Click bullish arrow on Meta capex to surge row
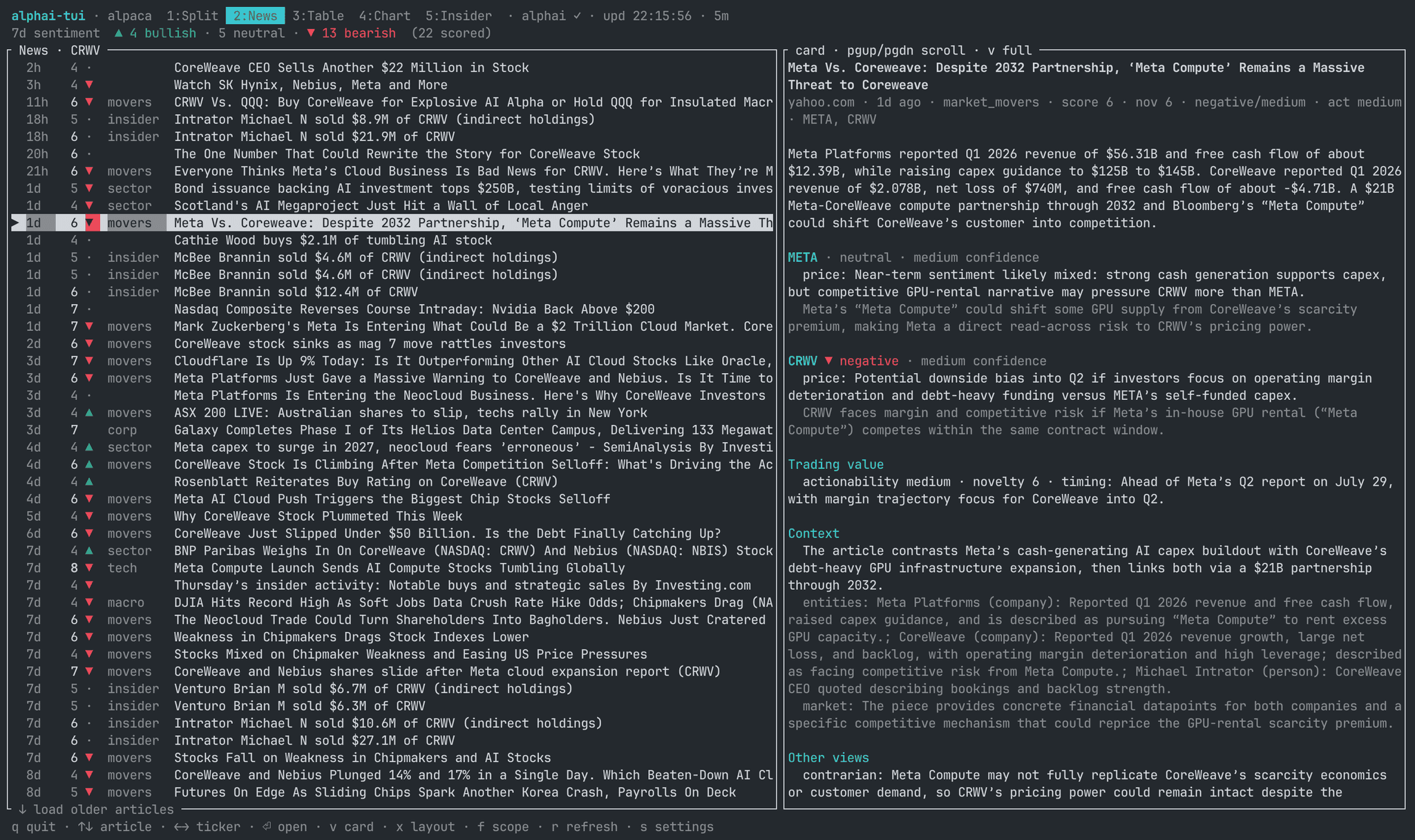The image size is (1415, 840). (x=89, y=448)
